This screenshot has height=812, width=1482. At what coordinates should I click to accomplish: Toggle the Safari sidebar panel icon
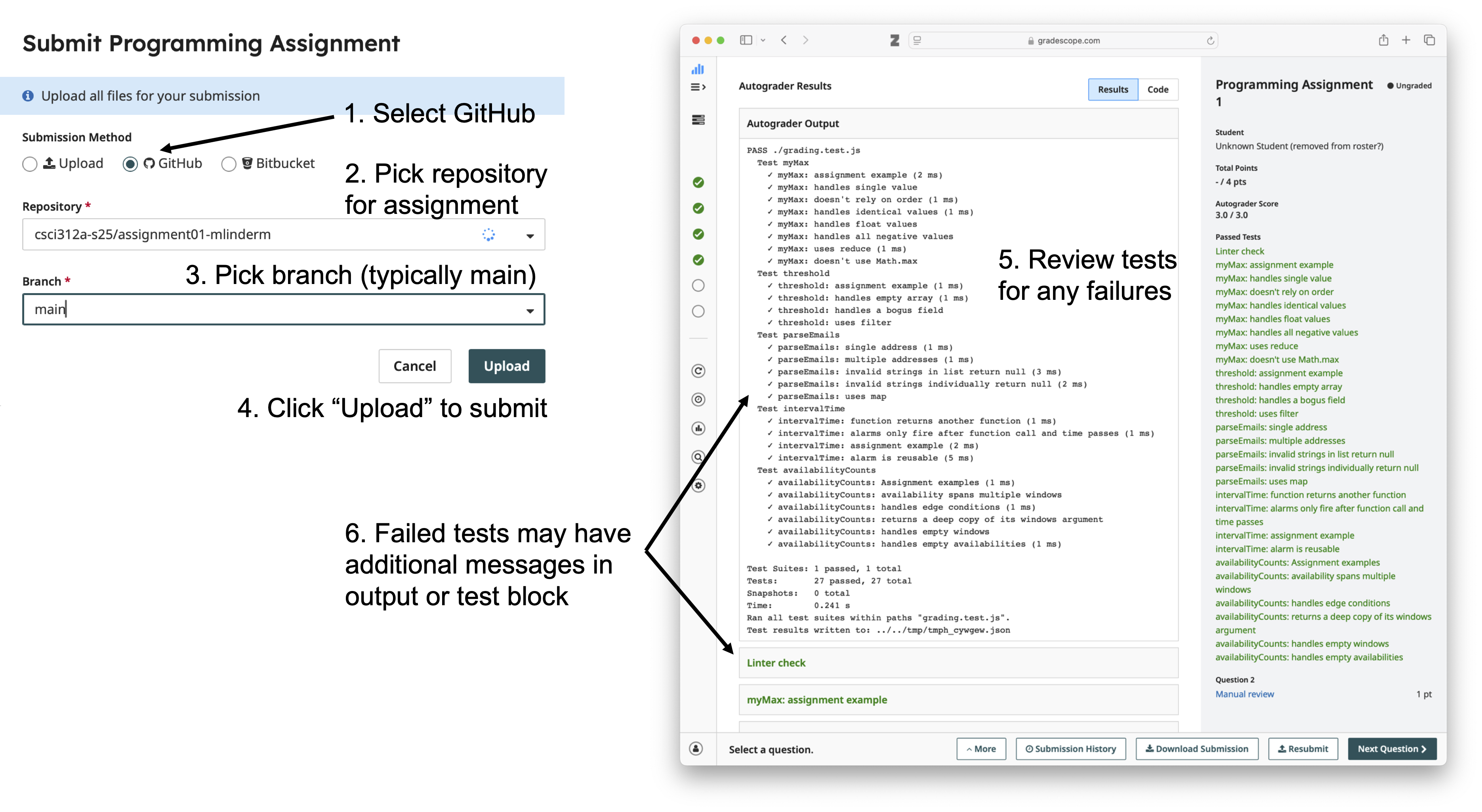point(746,40)
